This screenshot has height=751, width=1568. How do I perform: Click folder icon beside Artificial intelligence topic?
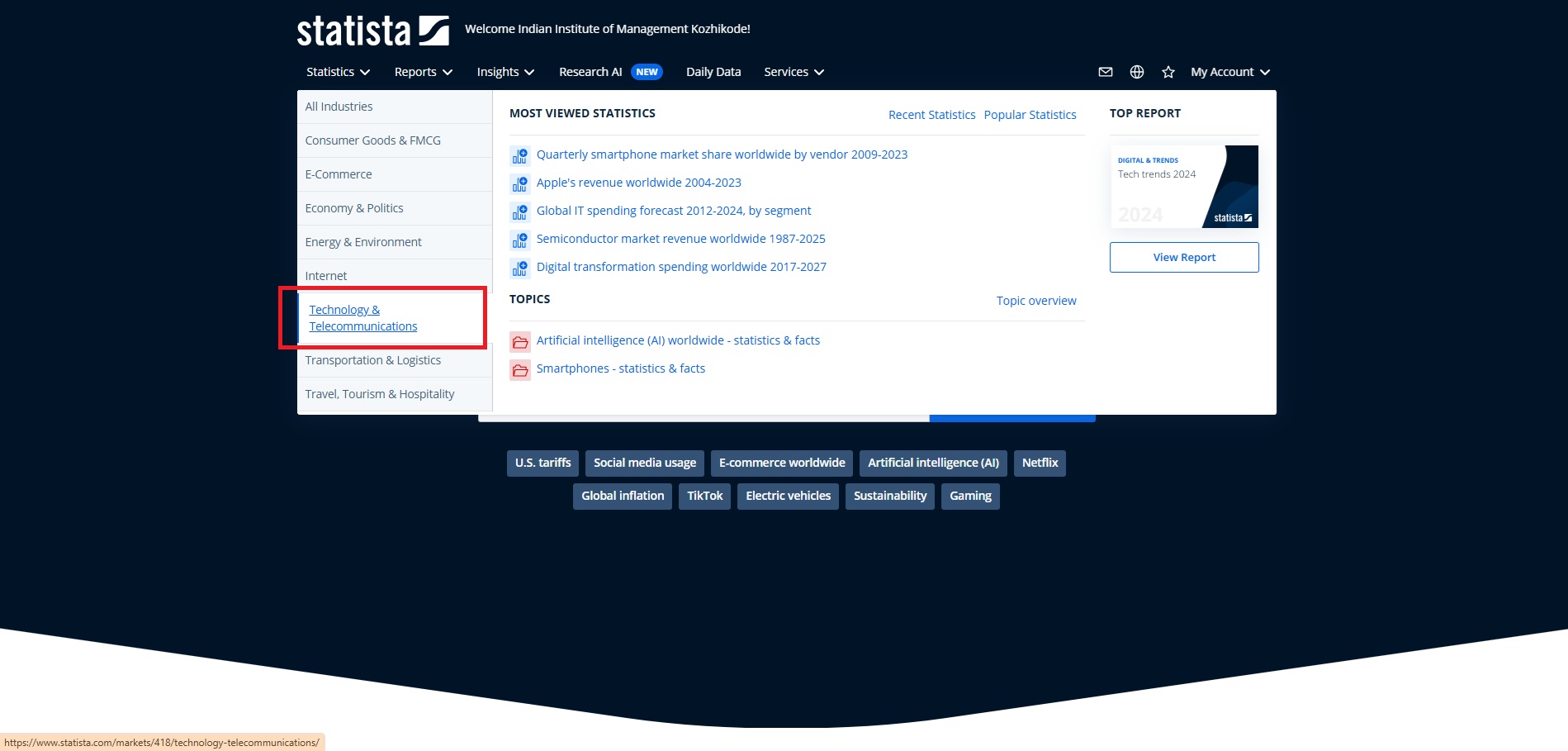click(519, 341)
